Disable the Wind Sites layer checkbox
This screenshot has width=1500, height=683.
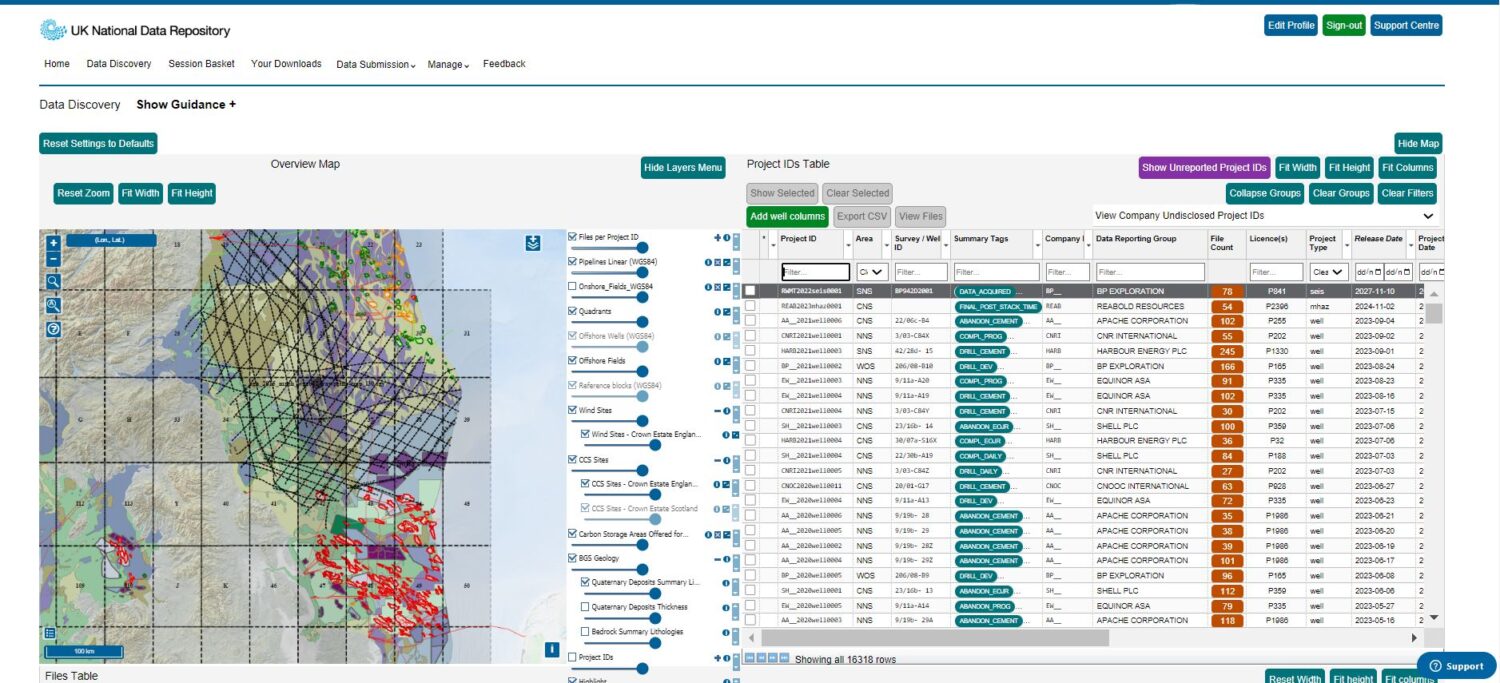[x=572, y=409]
